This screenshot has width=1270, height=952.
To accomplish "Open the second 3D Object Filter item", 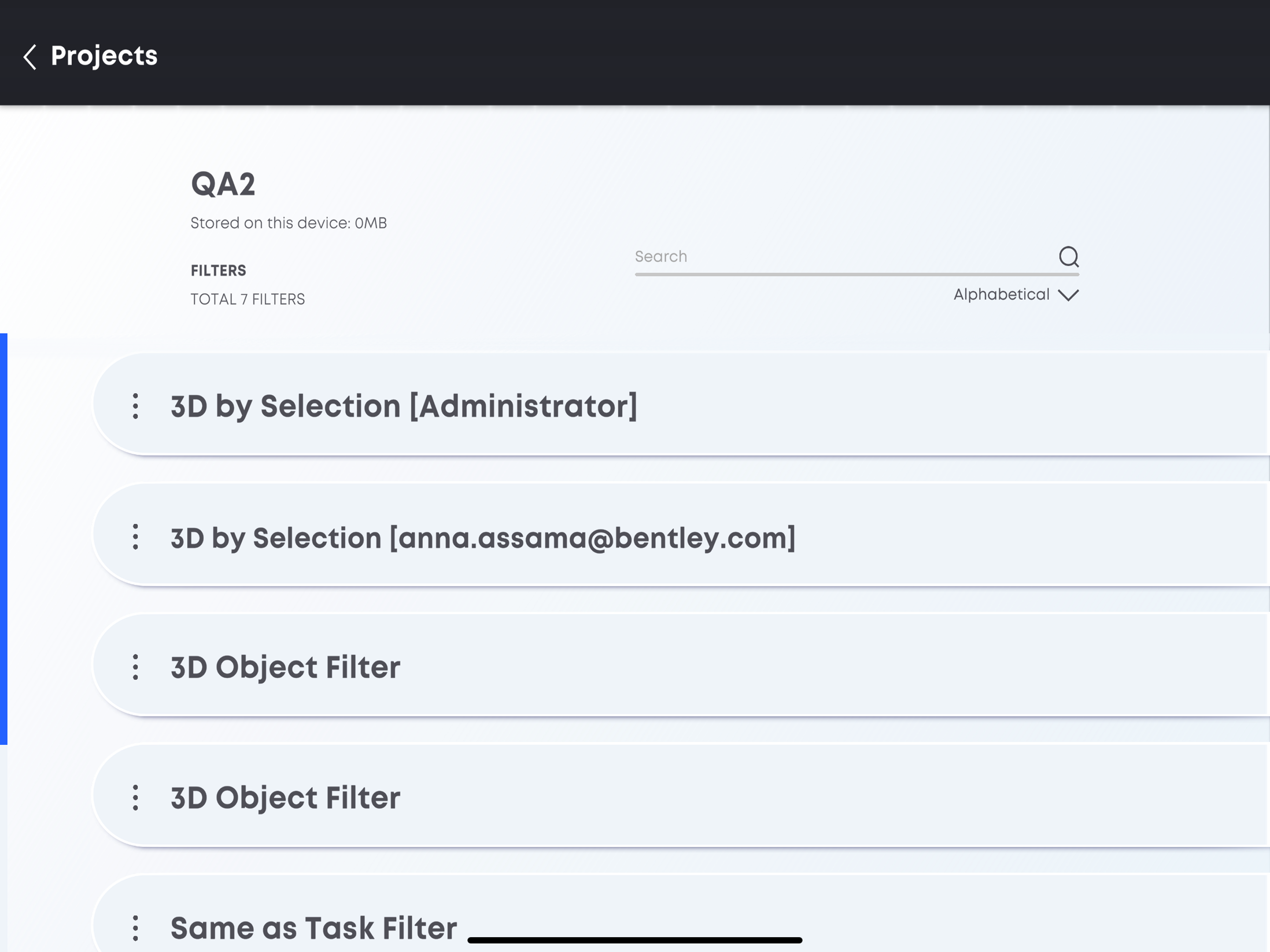I will pos(681,795).
